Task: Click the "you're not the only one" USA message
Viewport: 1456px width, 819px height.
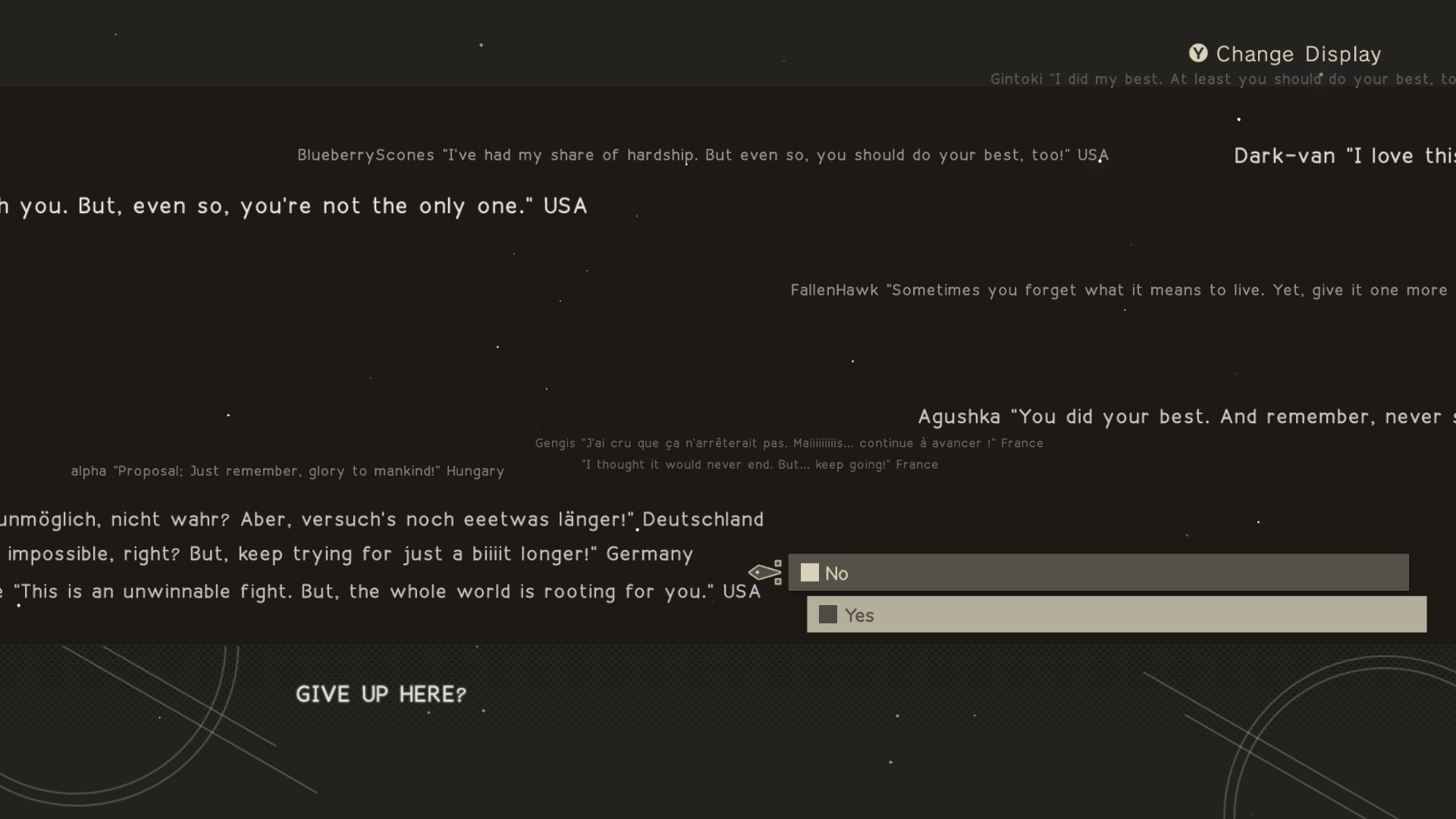Action: [293, 206]
